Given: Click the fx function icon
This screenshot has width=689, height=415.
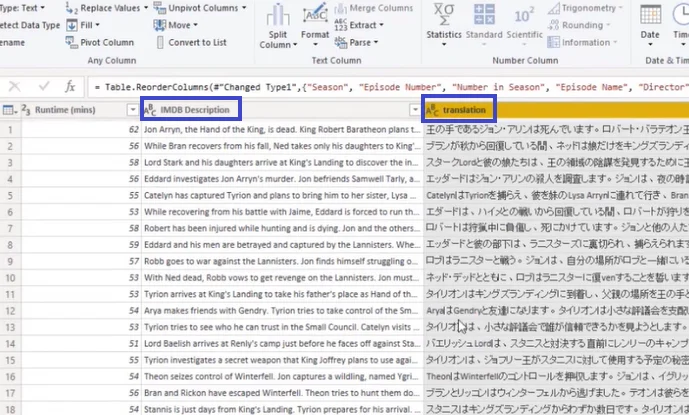Looking at the screenshot, I should [x=70, y=87].
